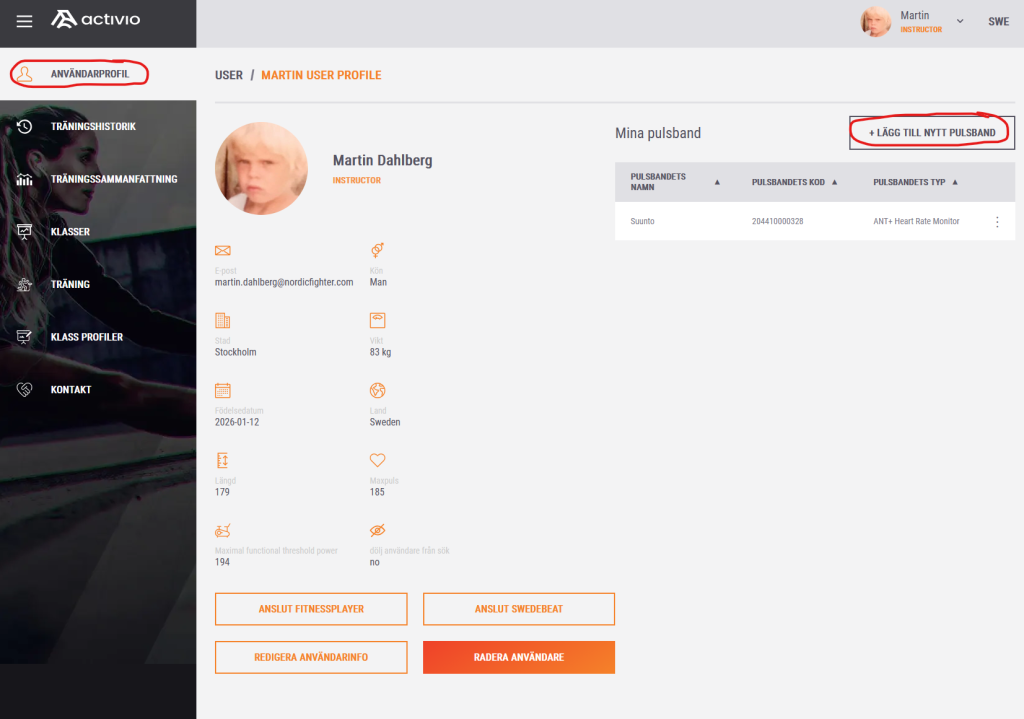Sort by Pulsbandets Namn column arrow

[717, 183]
